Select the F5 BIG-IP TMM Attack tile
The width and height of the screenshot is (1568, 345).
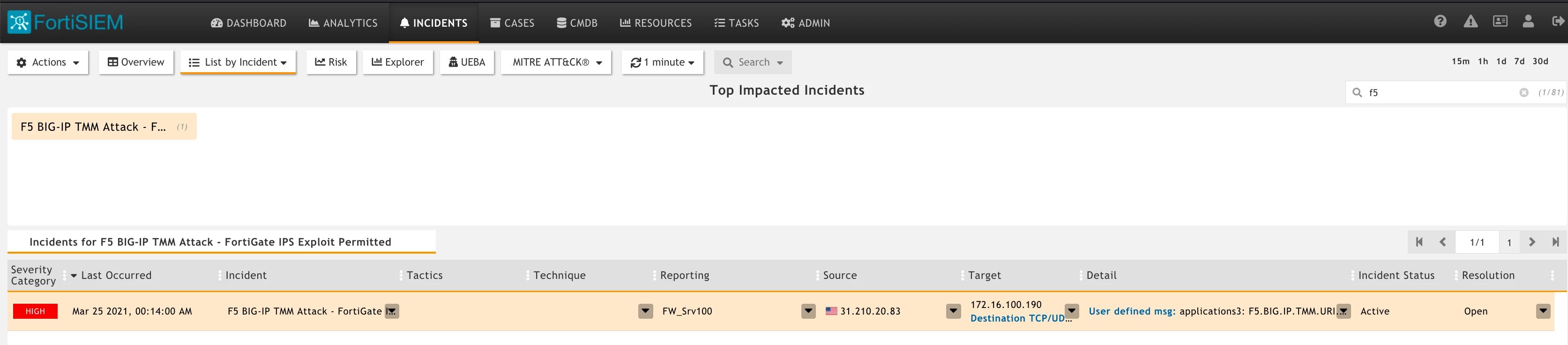[x=104, y=127]
